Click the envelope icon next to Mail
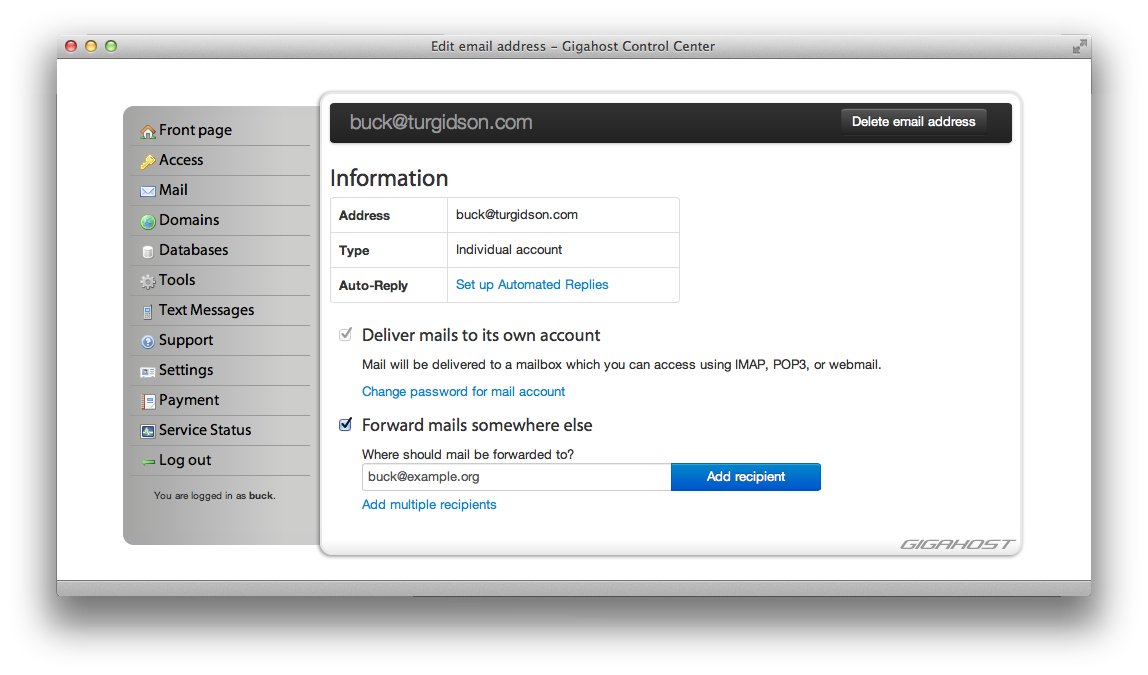 coord(148,191)
